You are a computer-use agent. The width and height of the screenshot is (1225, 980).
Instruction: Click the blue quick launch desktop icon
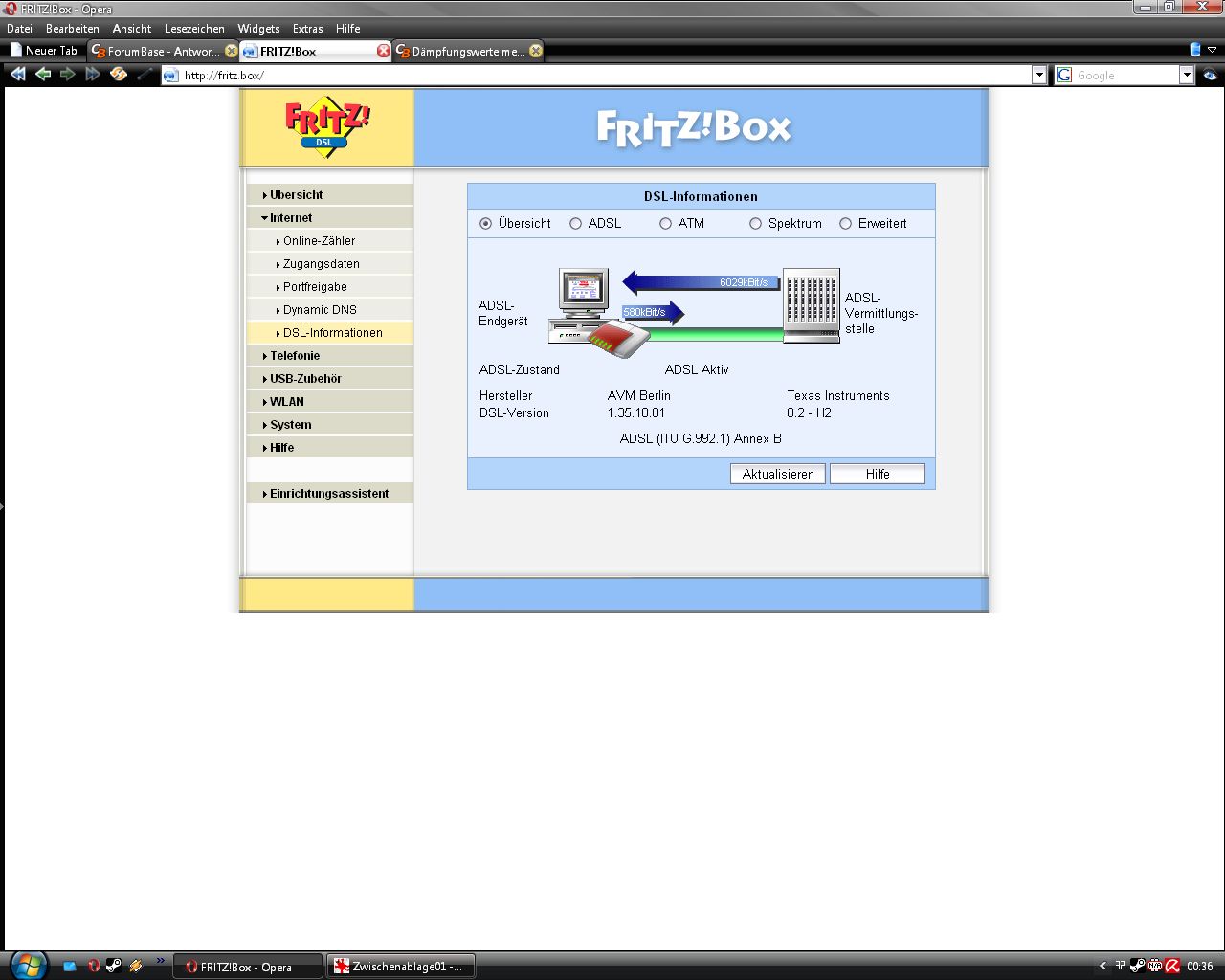tap(70, 967)
